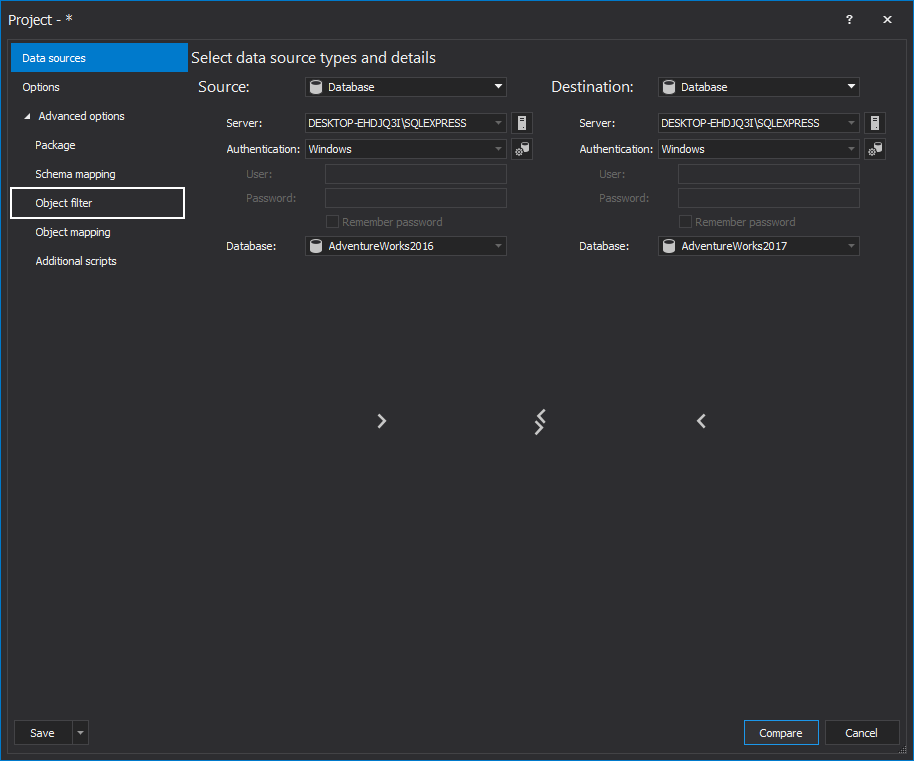Open the Destination Server dropdown
This screenshot has width=914, height=761.
click(x=852, y=123)
